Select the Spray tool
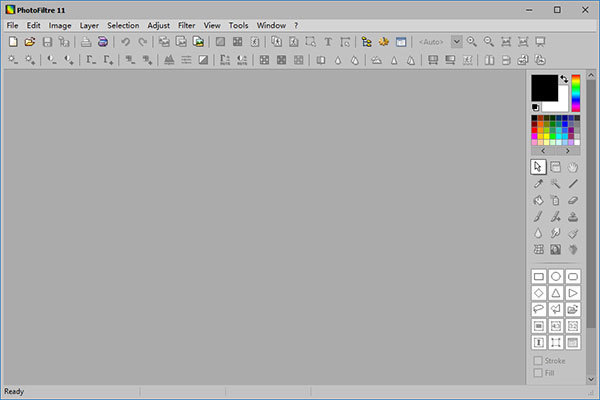This screenshot has height=400, width=600. pos(555,201)
